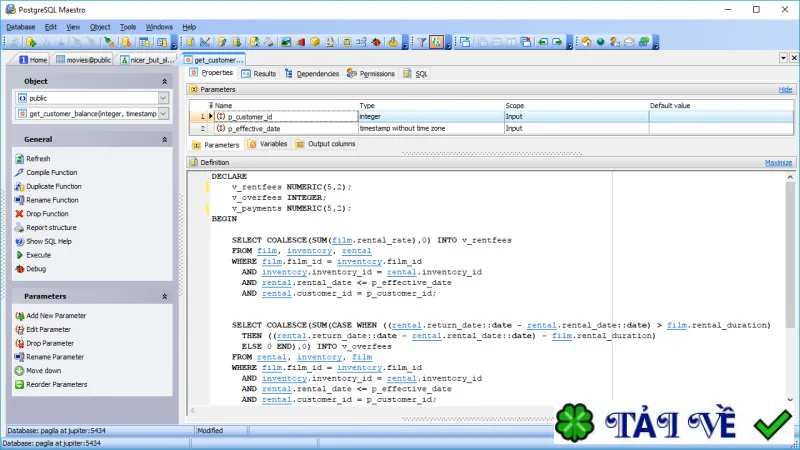Open overflow arrow of the rightmost toolbar

[x=656, y=43]
